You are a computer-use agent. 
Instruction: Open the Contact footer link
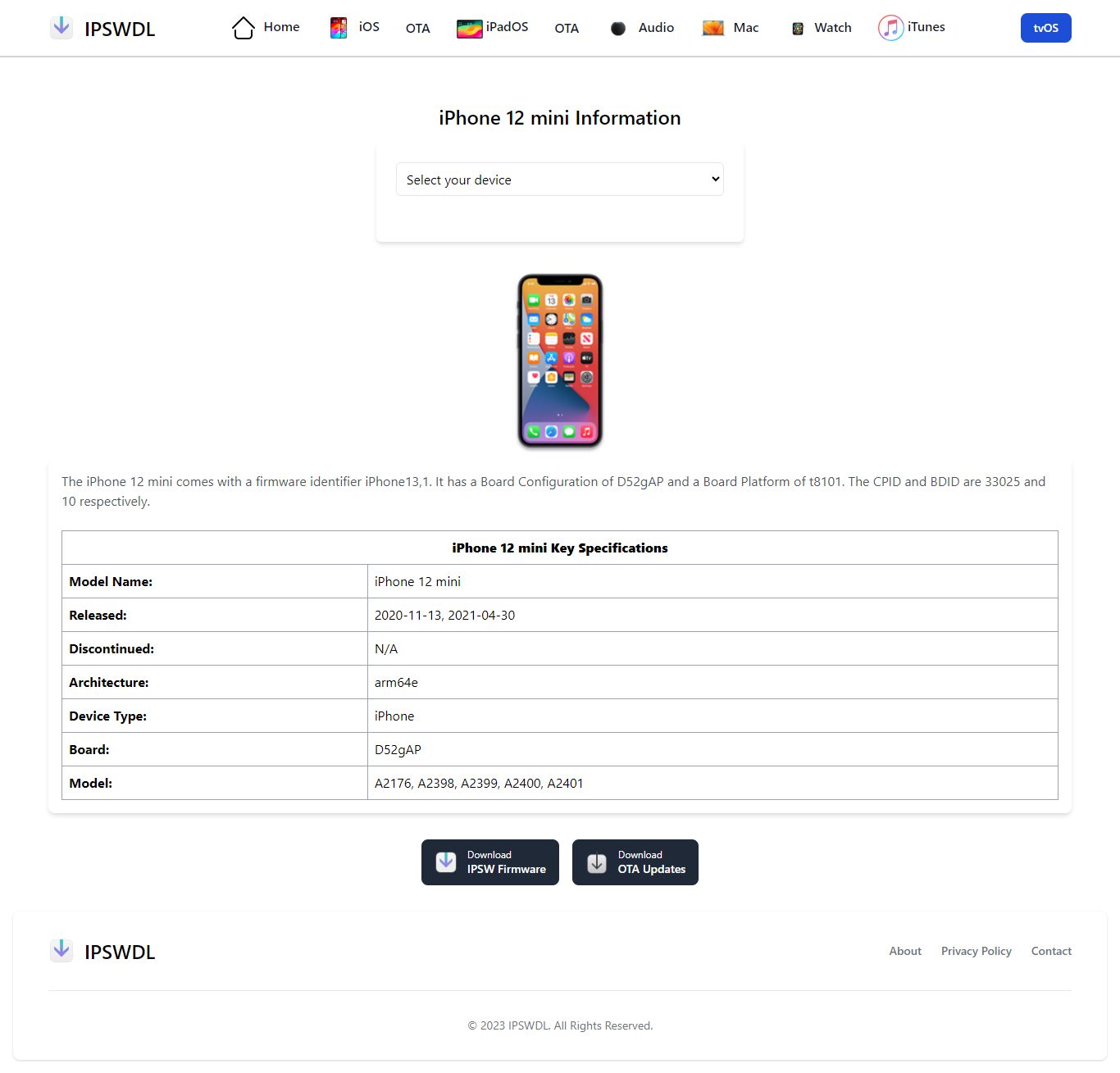point(1051,951)
